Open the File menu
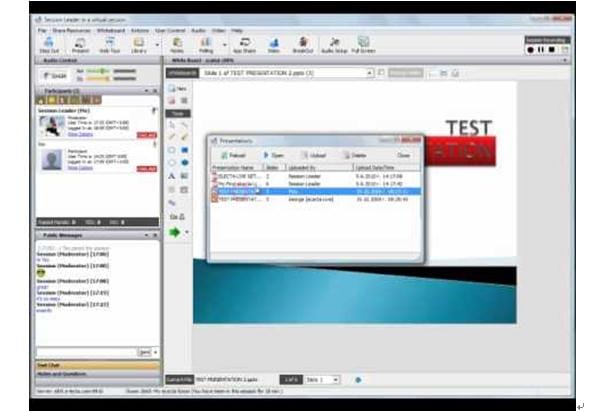Screen dimensions: 600x411 [42, 30]
